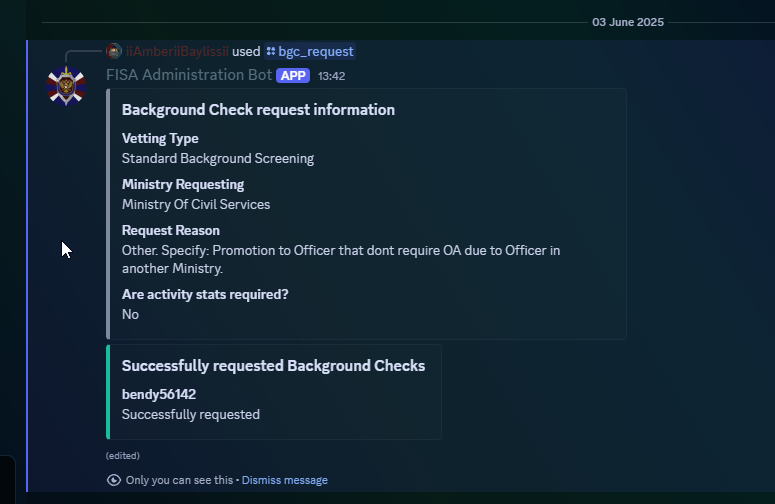
Task: Click the Only you can see this notice
Action: [x=179, y=480]
